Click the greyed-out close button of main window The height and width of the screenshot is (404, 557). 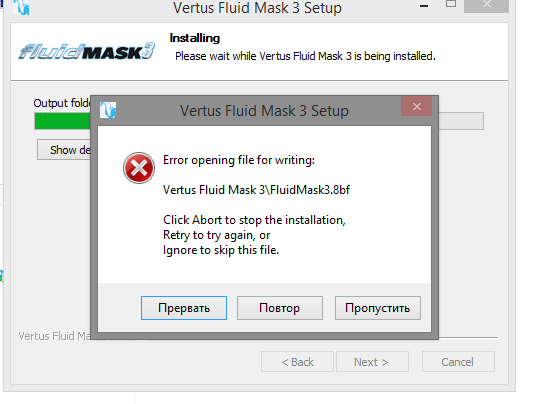point(486,5)
